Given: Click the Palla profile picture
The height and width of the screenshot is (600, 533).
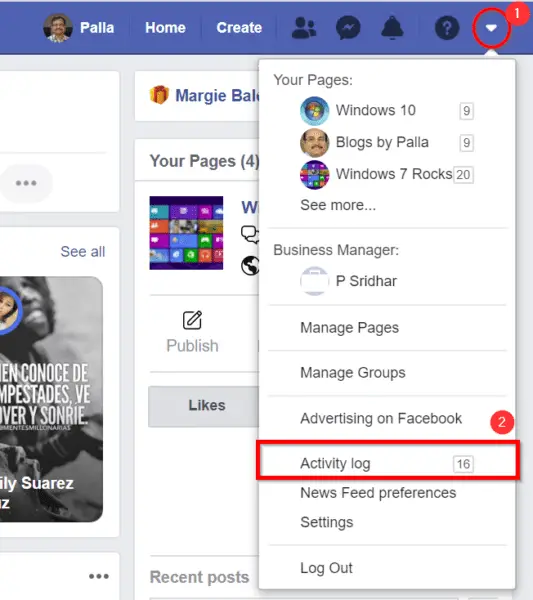Looking at the screenshot, I should pos(58,28).
